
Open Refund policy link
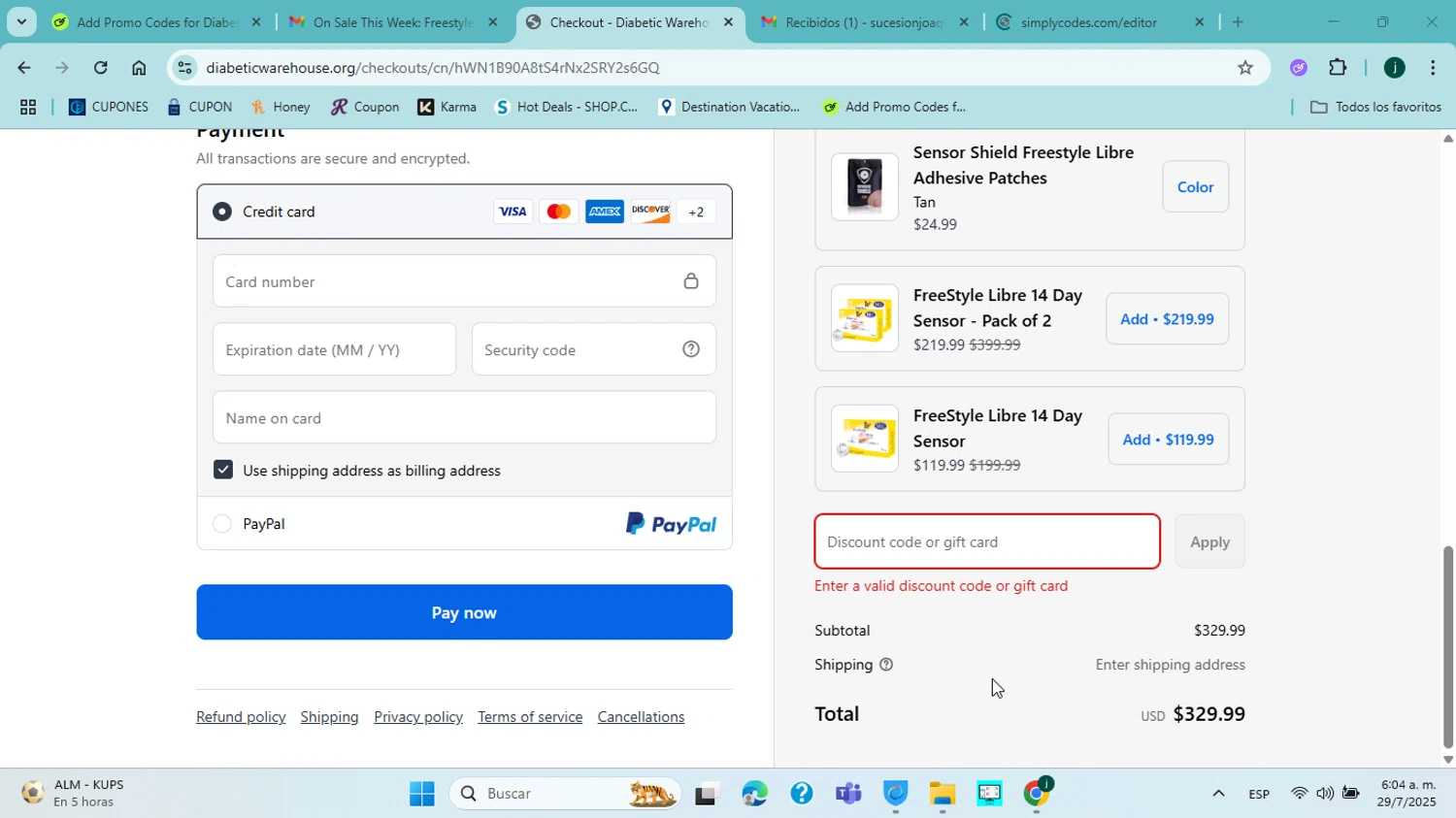pyautogui.click(x=241, y=717)
